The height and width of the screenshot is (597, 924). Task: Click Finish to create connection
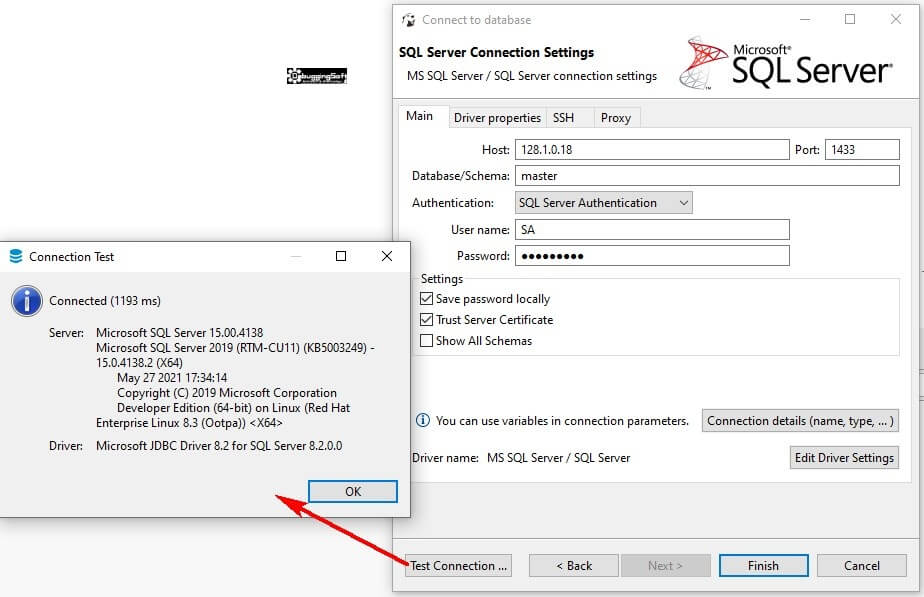(764, 566)
